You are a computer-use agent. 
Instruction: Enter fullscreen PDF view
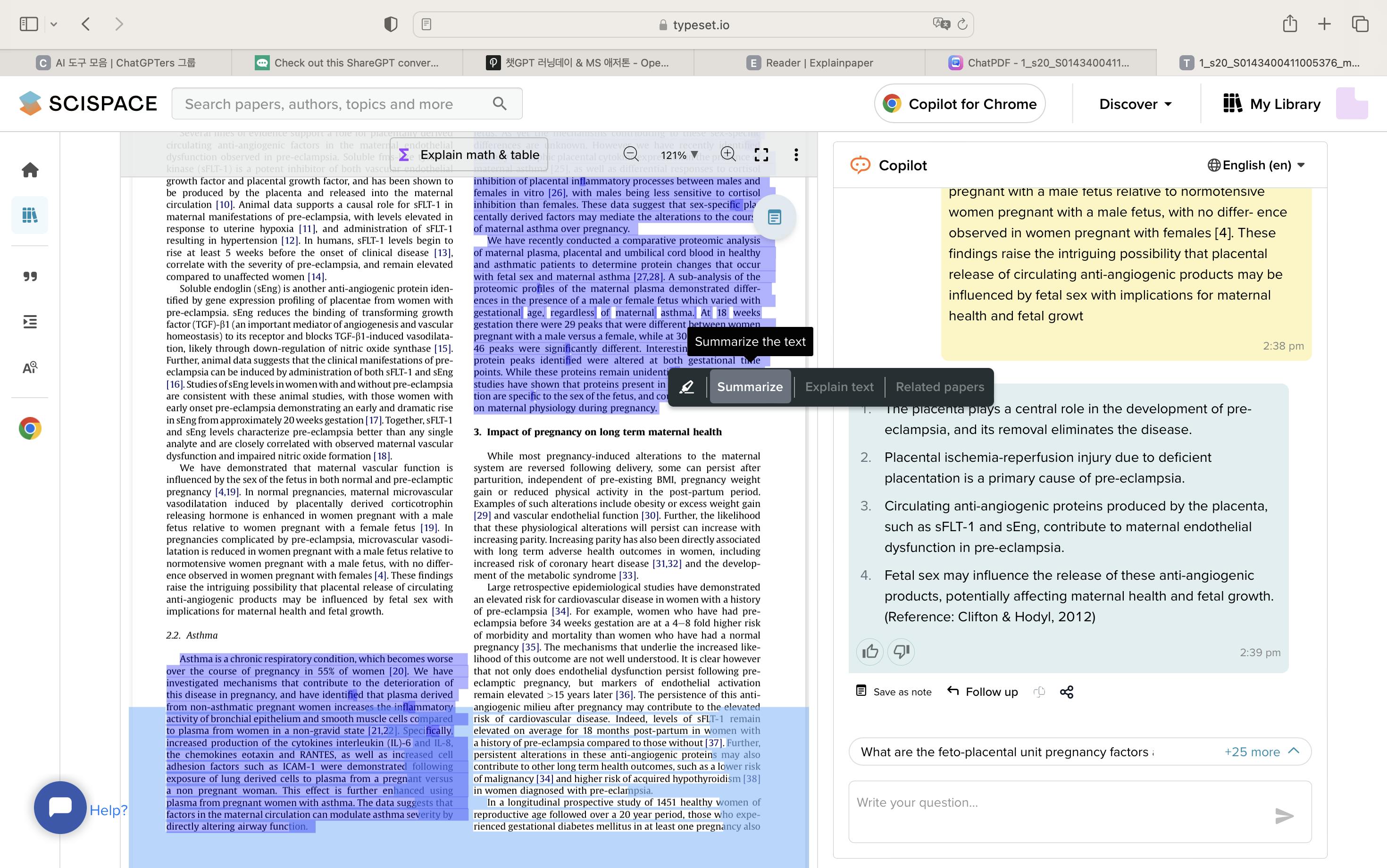pos(761,154)
